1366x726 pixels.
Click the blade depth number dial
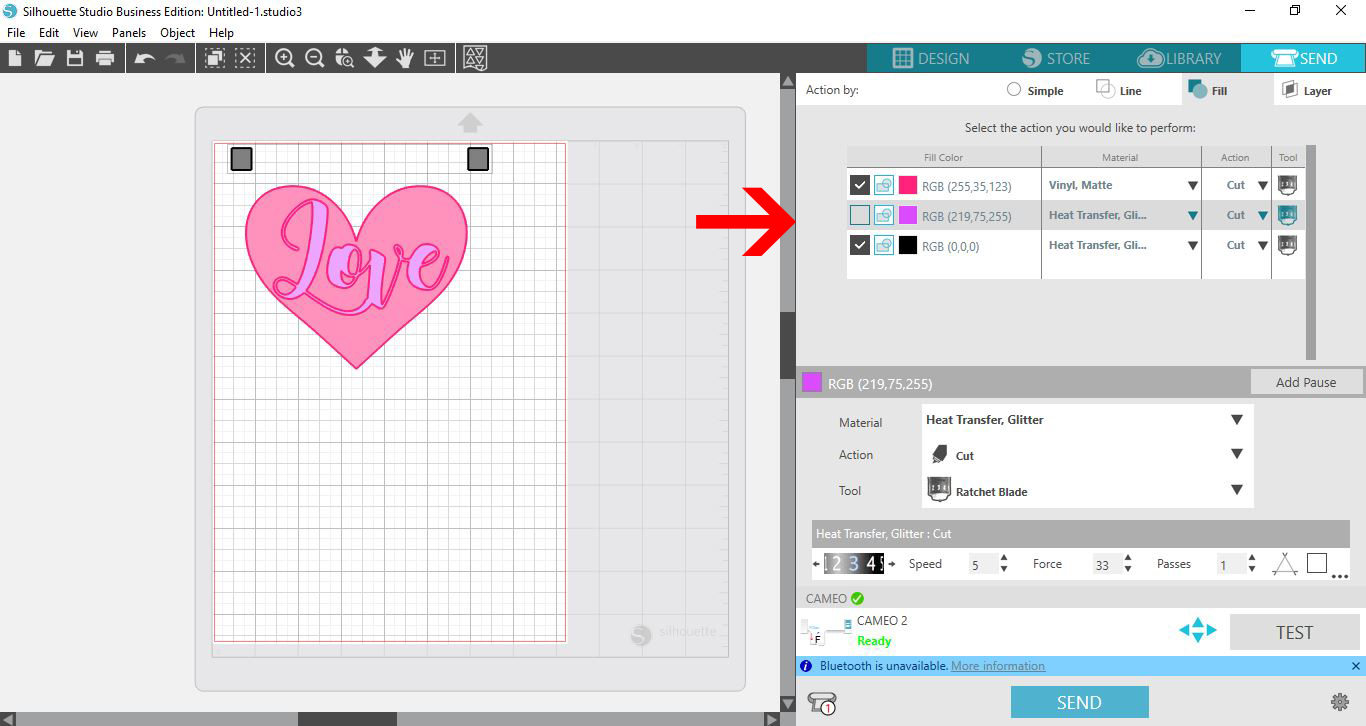point(853,564)
